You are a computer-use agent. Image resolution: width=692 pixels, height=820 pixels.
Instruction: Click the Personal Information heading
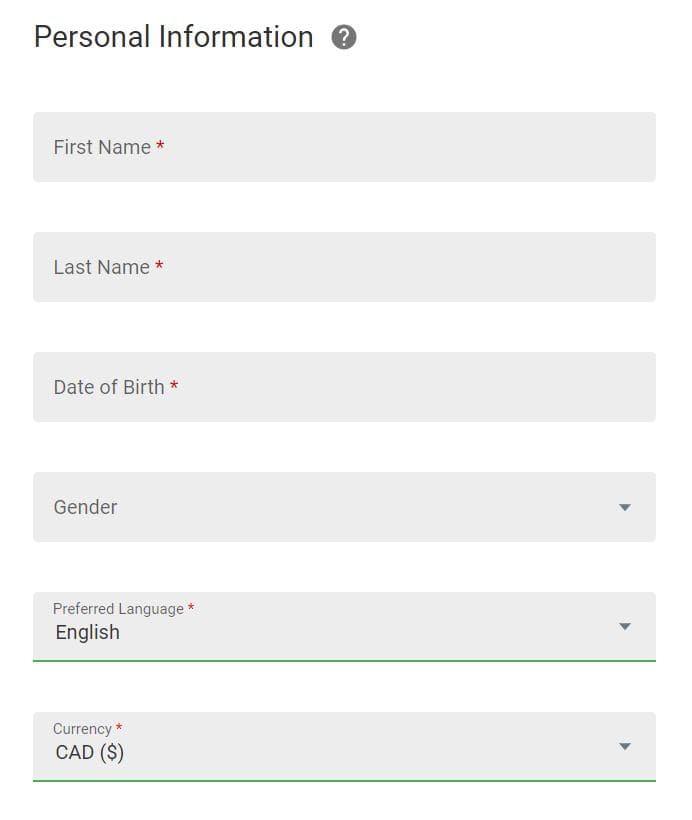tap(174, 37)
